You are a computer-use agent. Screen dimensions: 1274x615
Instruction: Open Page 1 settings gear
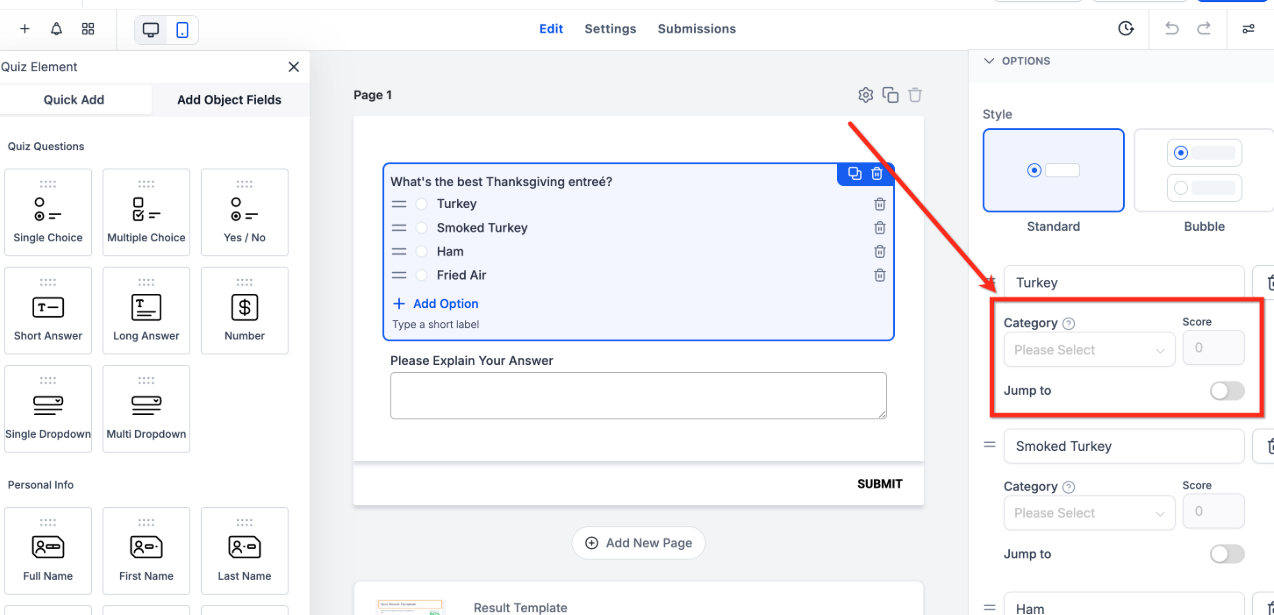tap(866, 95)
